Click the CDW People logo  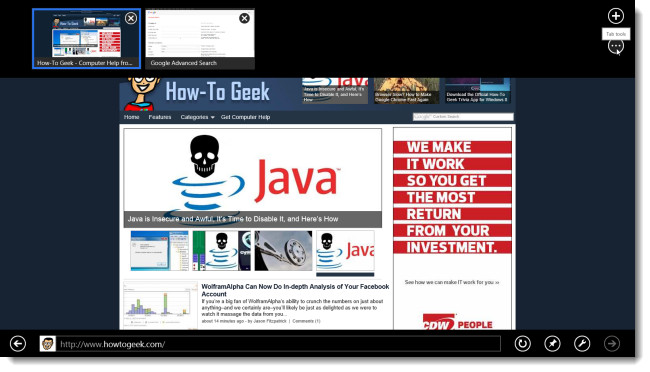[457, 323]
